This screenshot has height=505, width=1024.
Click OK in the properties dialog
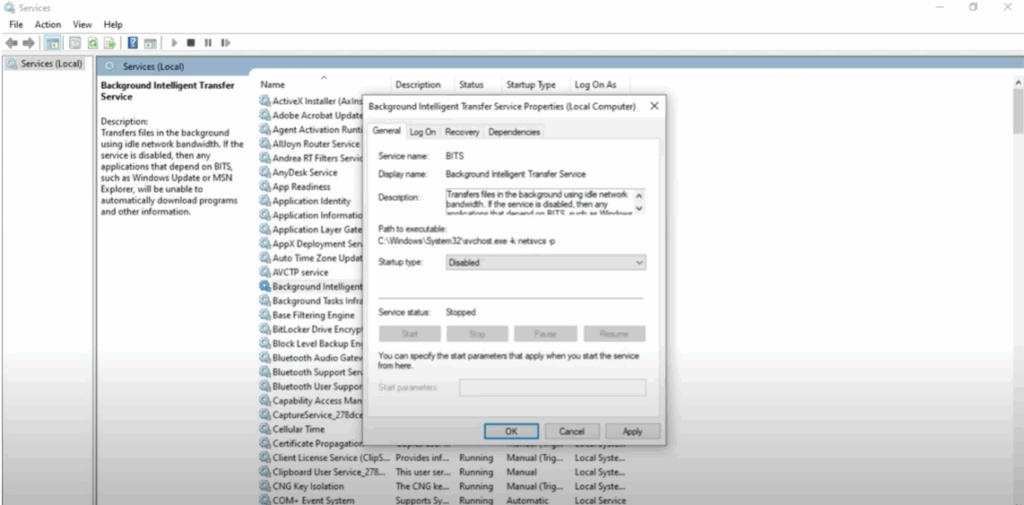[x=511, y=431]
